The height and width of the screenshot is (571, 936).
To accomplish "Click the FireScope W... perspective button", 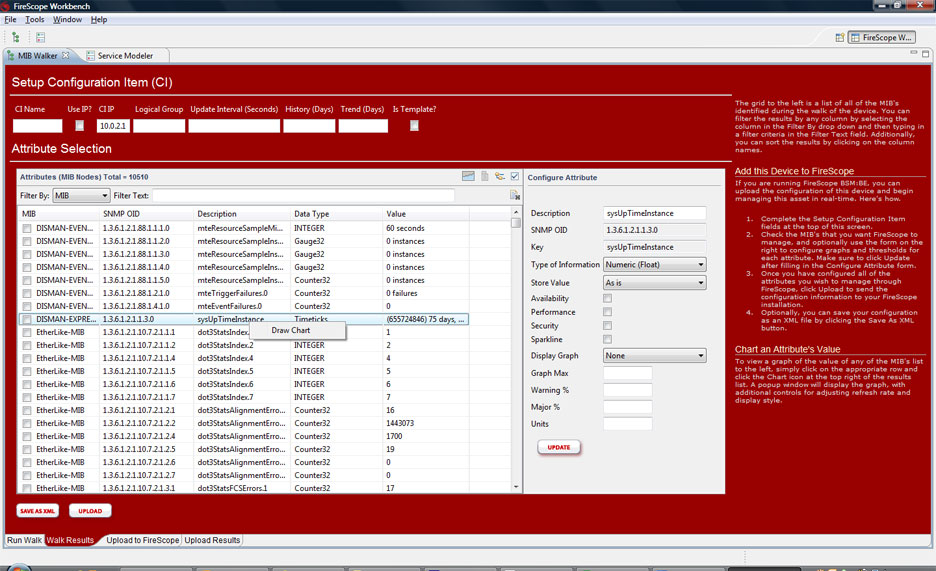I will point(882,38).
